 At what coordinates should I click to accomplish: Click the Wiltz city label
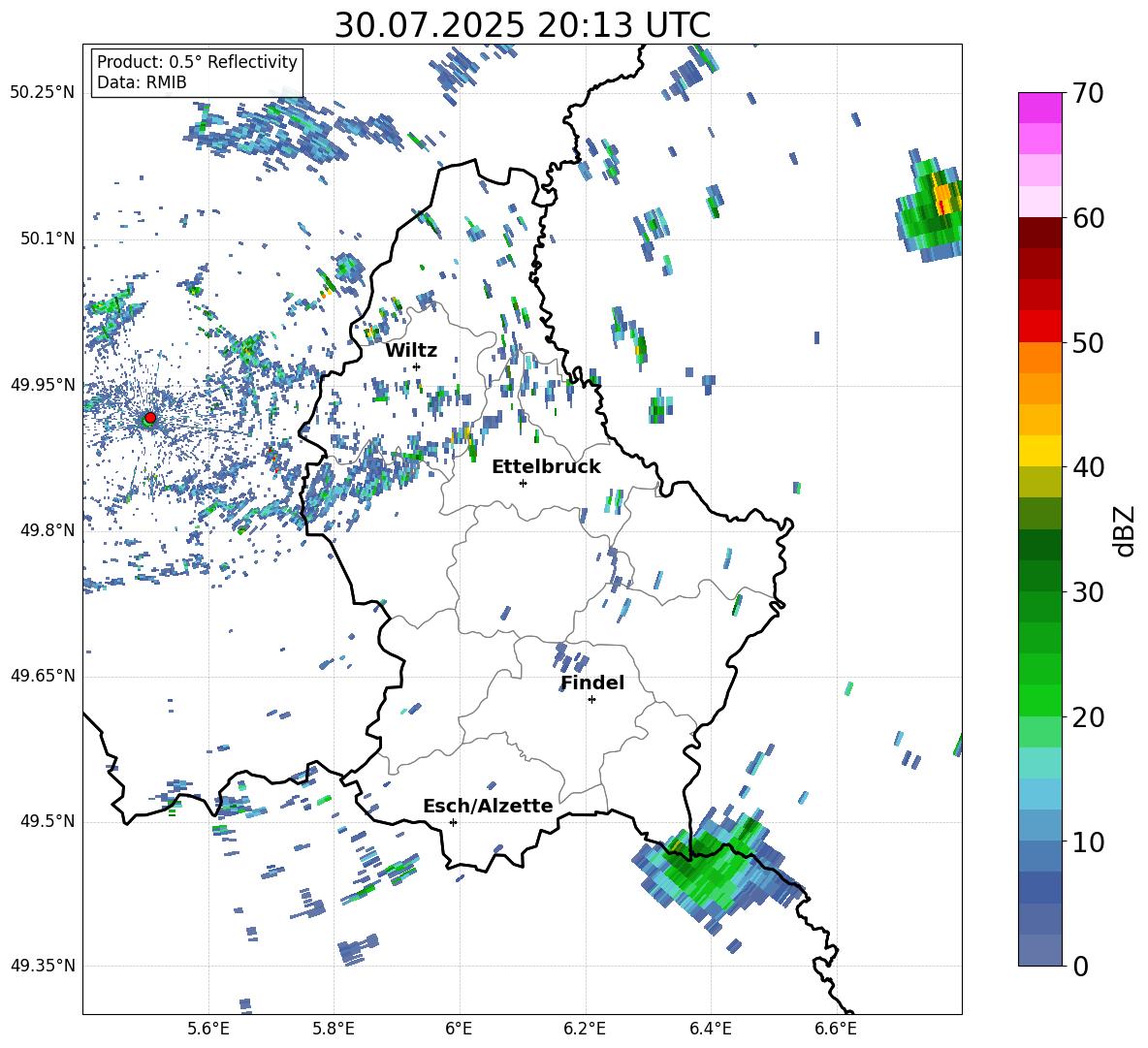(x=411, y=351)
